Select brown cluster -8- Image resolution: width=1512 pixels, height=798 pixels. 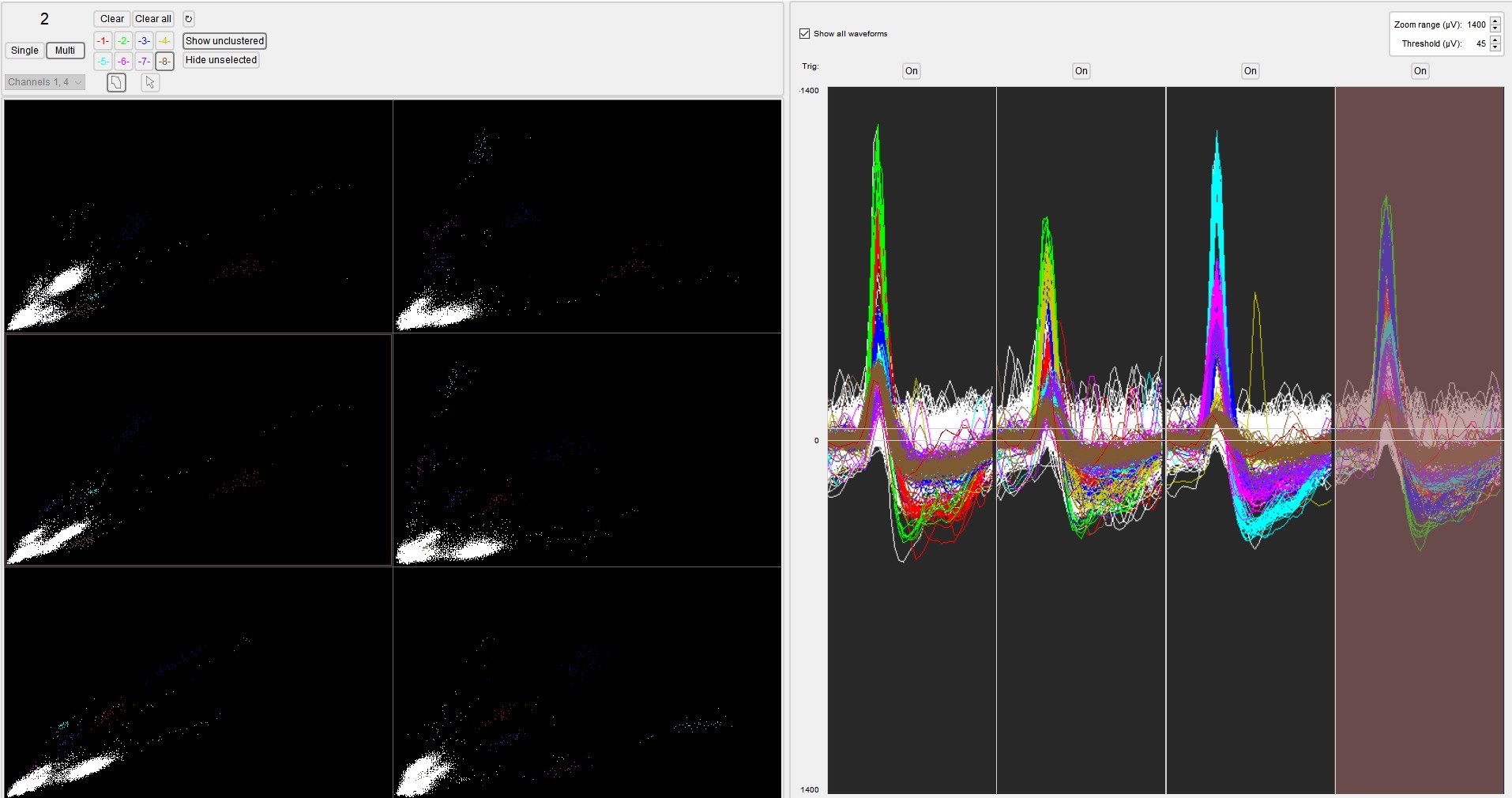click(x=164, y=61)
